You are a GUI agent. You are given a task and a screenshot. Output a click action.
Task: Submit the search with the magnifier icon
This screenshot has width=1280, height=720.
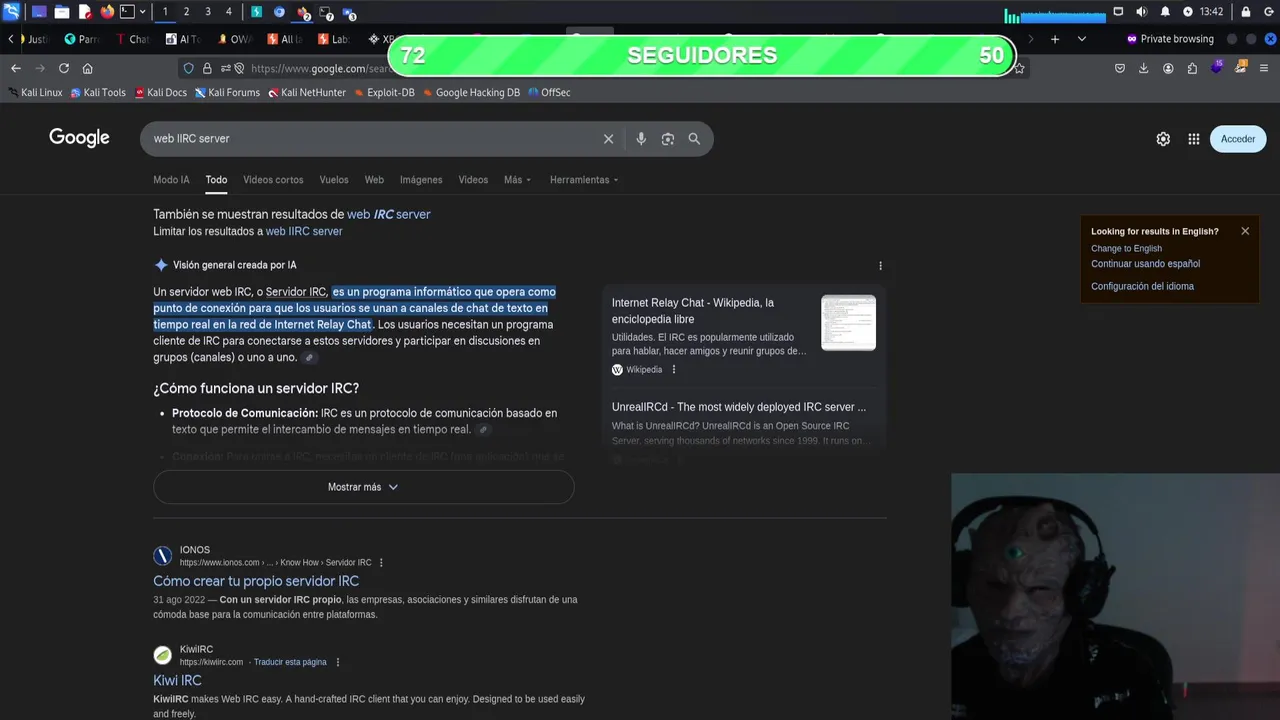pos(694,139)
